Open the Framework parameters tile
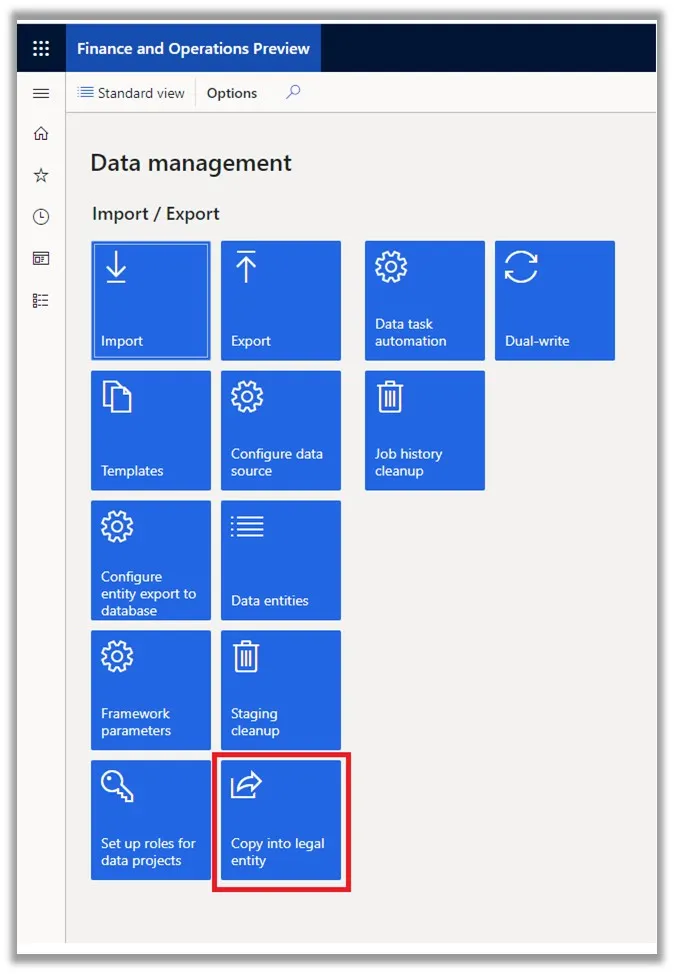This screenshot has height=974, width=674. (x=151, y=690)
